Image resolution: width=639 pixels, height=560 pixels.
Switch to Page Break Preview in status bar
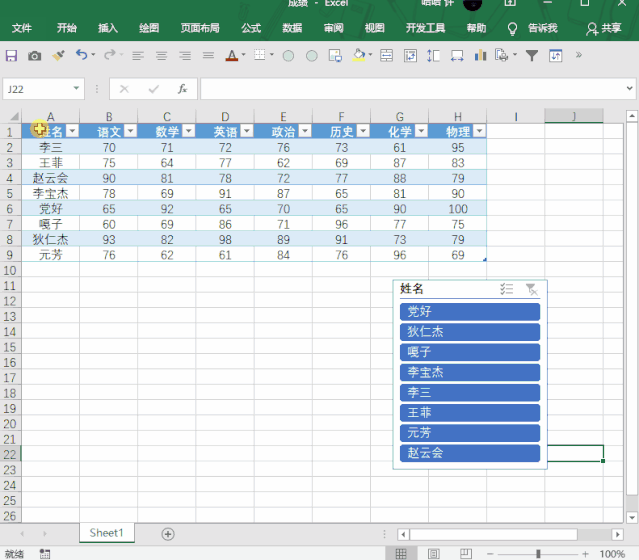pyautogui.click(x=466, y=554)
